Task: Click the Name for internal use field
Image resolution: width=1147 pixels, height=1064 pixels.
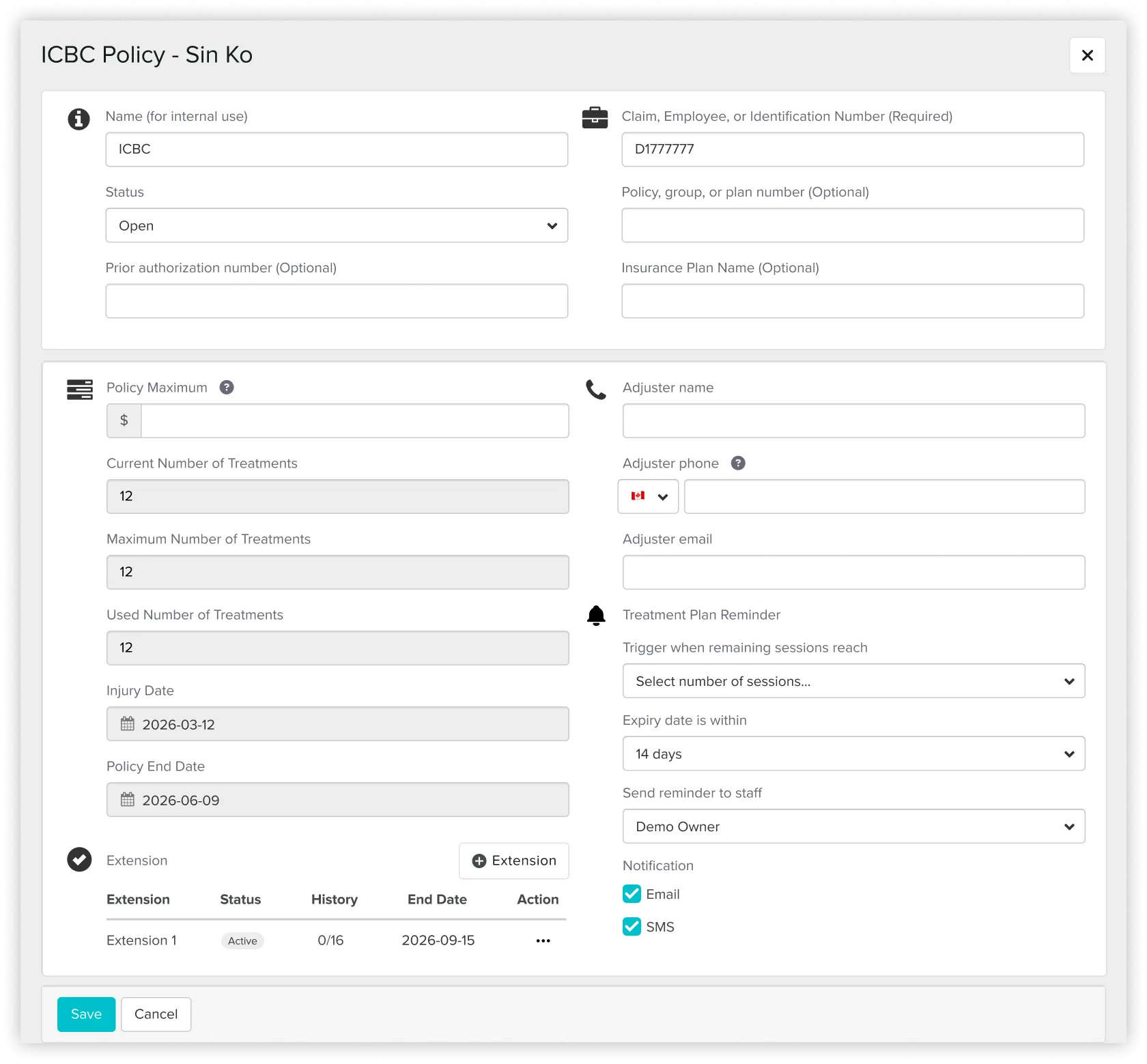Action: tap(337, 149)
